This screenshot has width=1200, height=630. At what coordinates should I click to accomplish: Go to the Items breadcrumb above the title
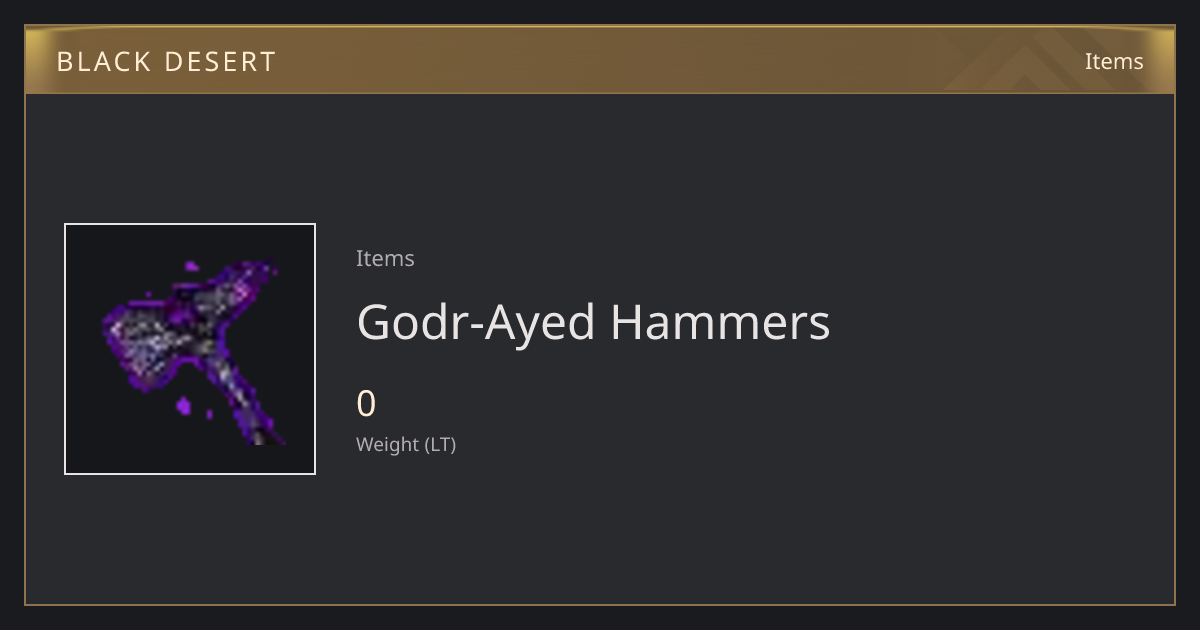click(x=385, y=258)
